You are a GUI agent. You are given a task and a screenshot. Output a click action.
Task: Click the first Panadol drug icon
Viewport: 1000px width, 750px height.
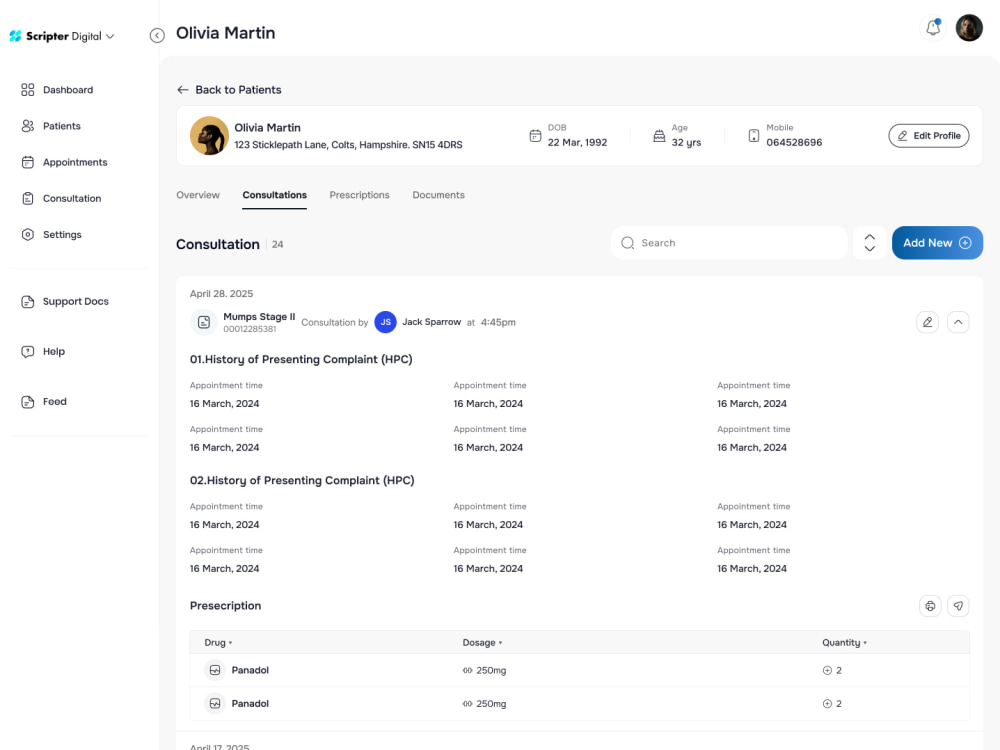(x=215, y=670)
